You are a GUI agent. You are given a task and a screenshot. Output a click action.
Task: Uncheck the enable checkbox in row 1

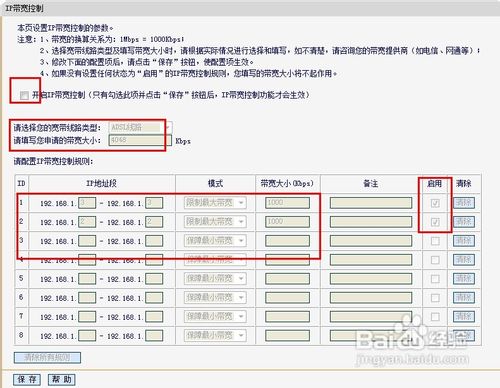point(435,203)
